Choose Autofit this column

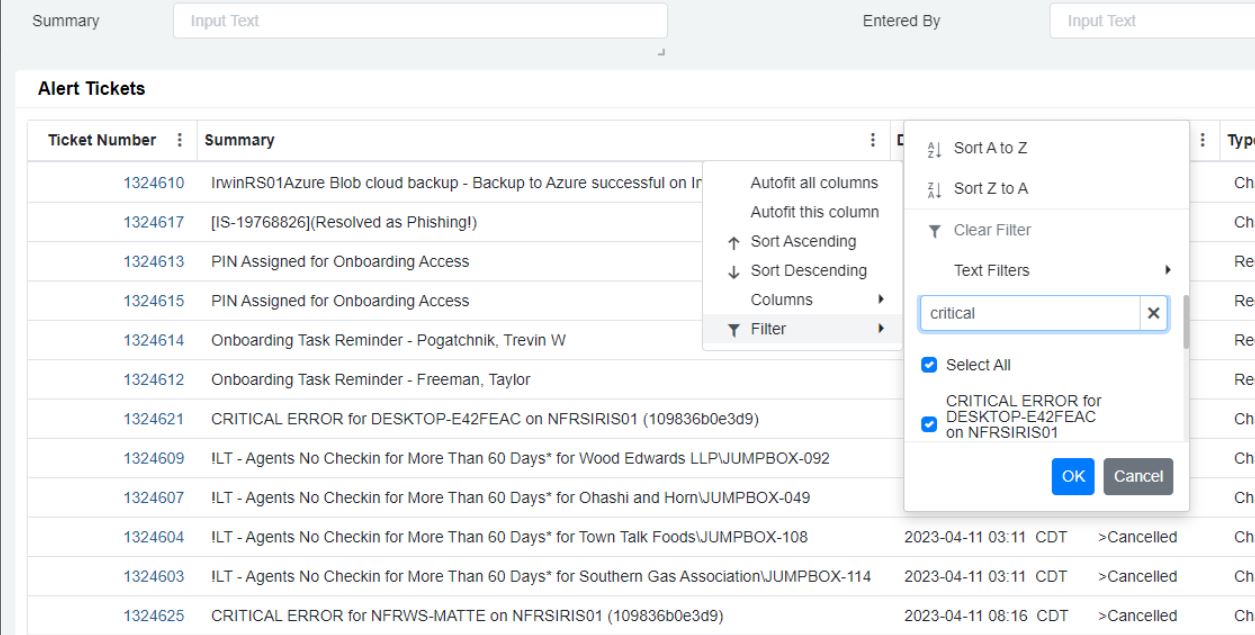pyautogui.click(x=814, y=212)
